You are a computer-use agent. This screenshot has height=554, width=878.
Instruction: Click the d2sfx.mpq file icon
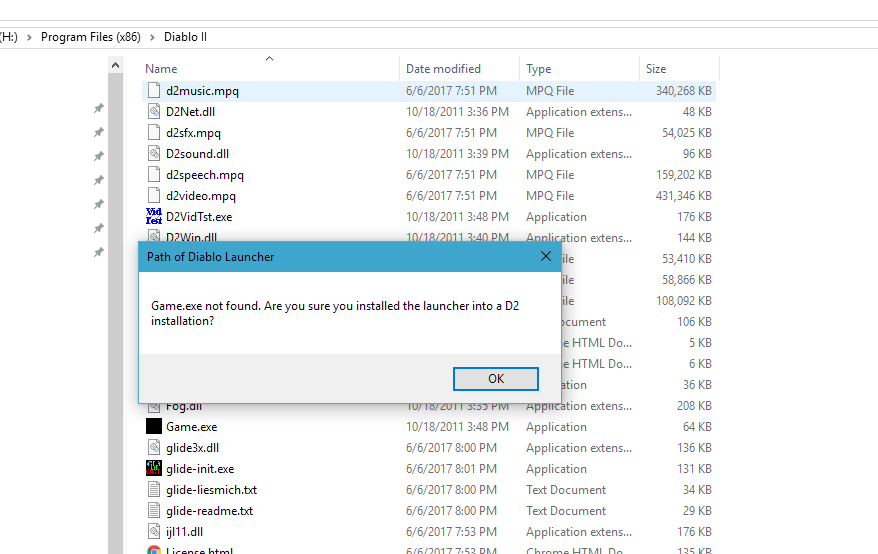pyautogui.click(x=154, y=133)
